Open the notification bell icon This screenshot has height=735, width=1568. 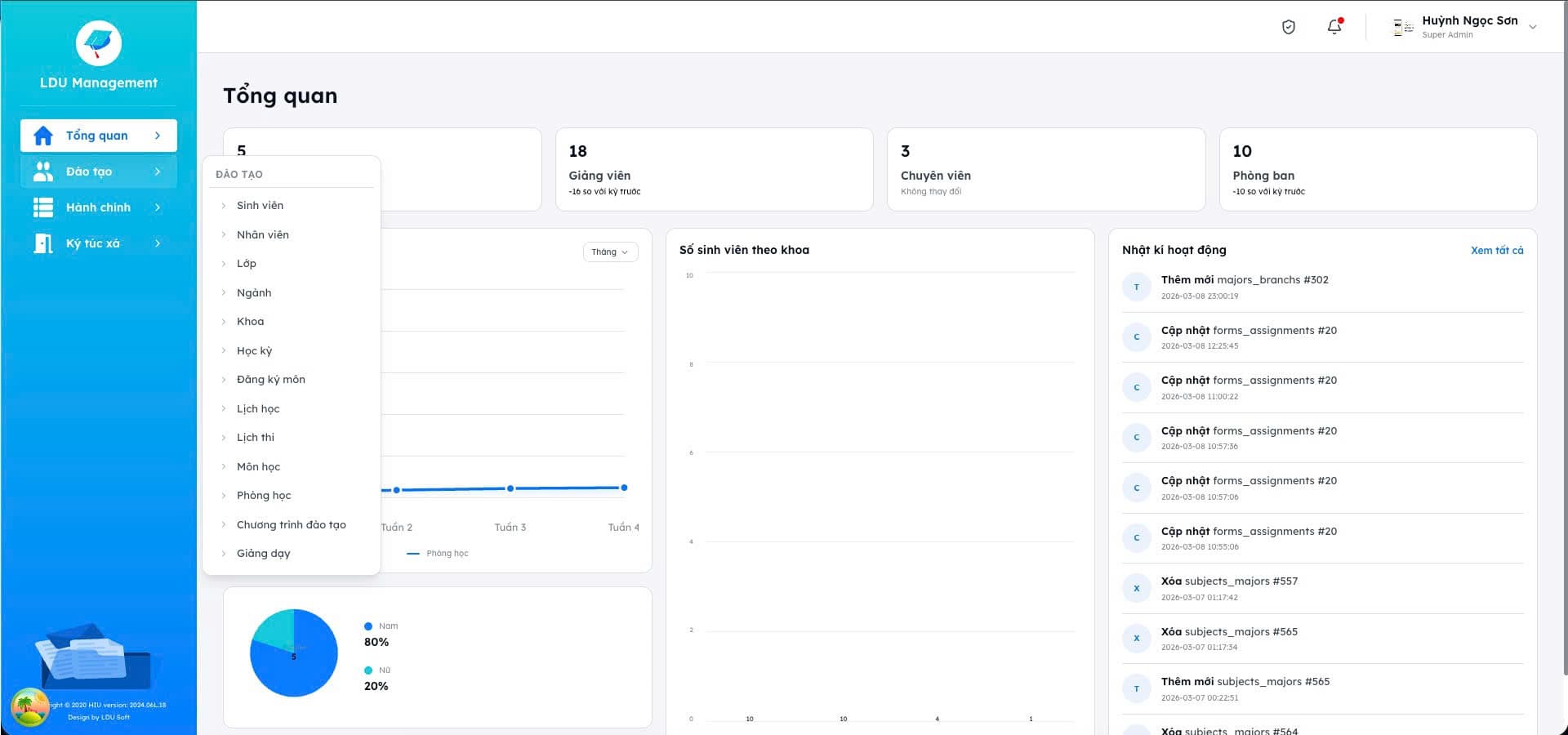tap(1334, 27)
